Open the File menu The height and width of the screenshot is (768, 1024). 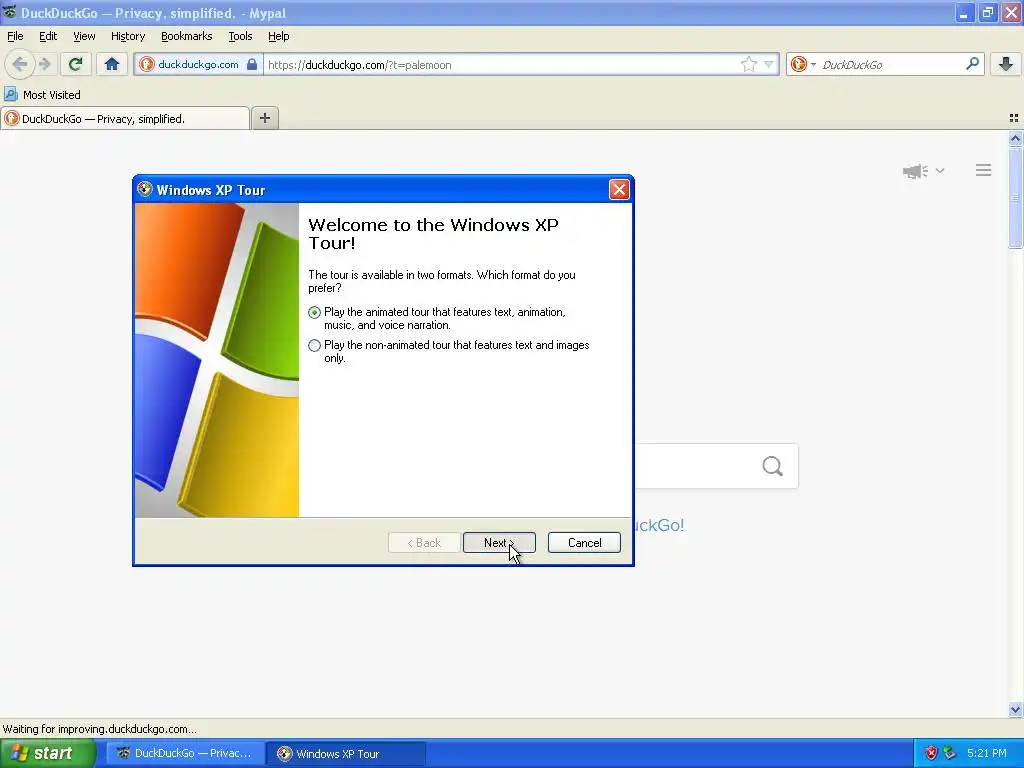tap(15, 36)
